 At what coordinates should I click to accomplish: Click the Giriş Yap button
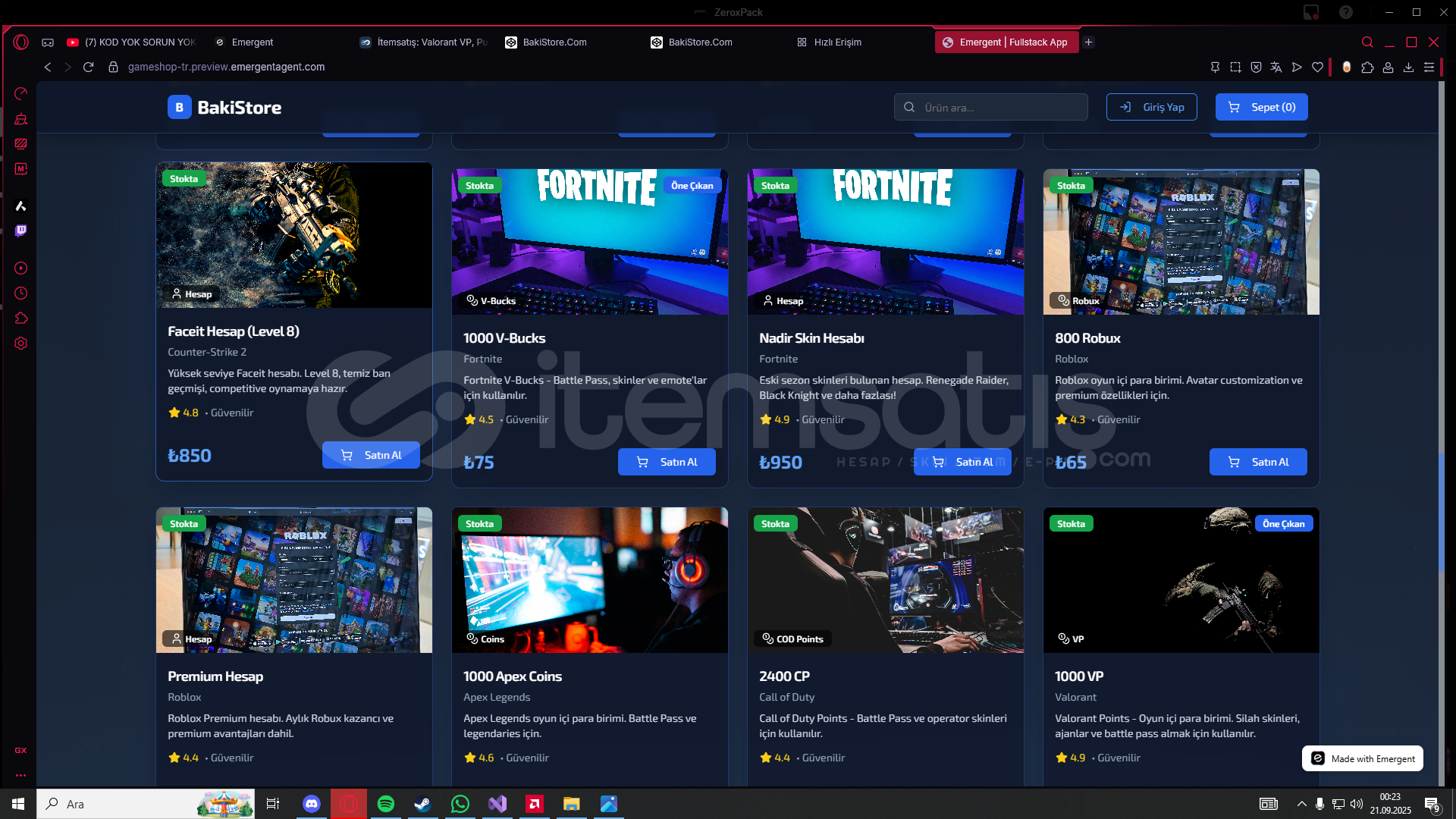click(x=1151, y=108)
